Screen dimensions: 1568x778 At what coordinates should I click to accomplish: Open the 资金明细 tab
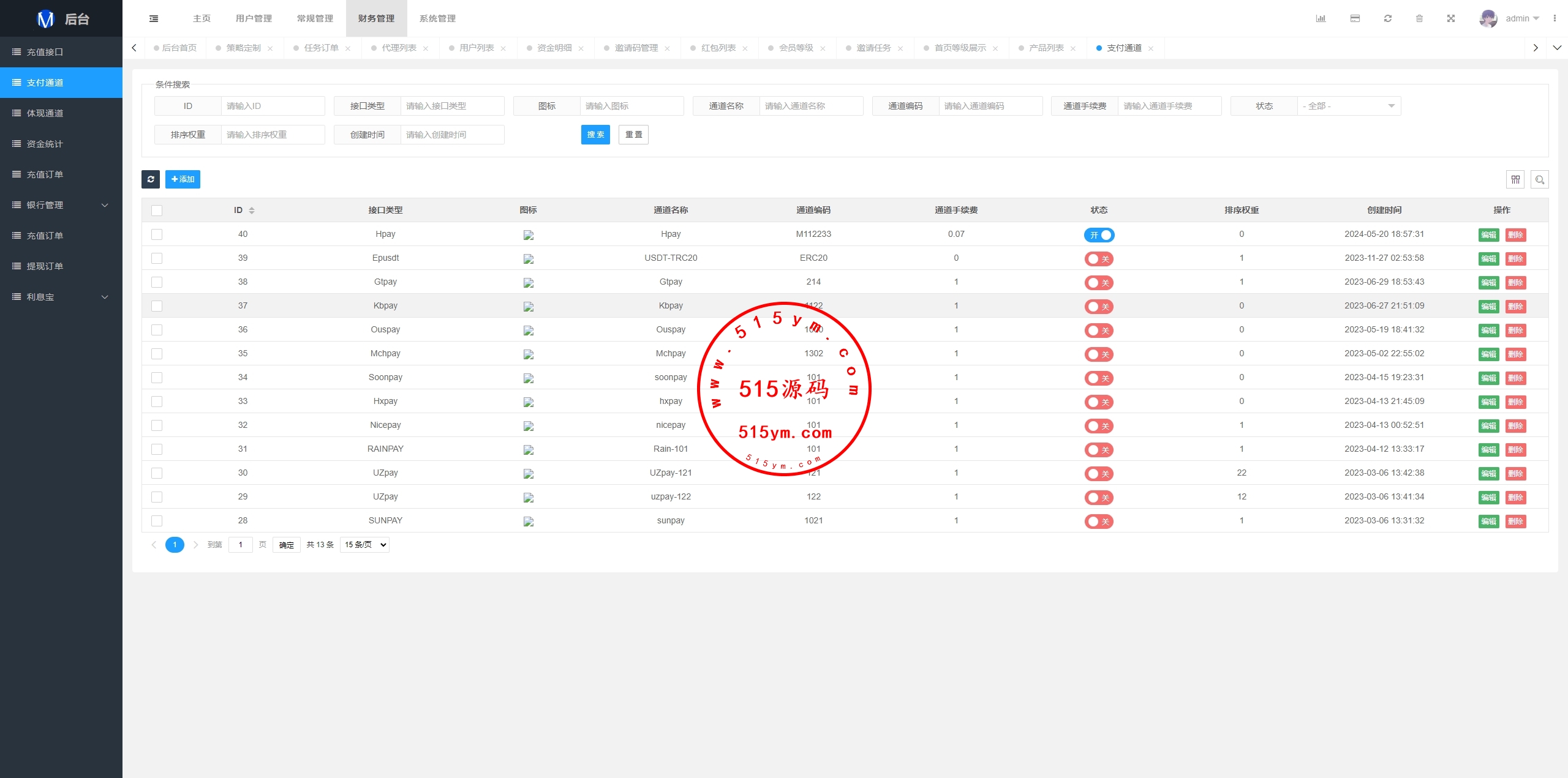pyautogui.click(x=554, y=48)
